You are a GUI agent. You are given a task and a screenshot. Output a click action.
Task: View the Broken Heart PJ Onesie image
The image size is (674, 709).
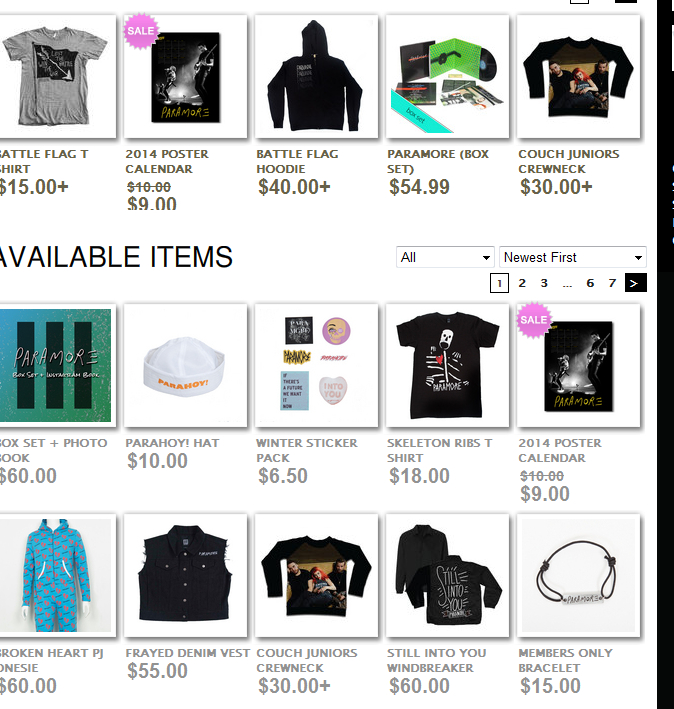pos(55,575)
